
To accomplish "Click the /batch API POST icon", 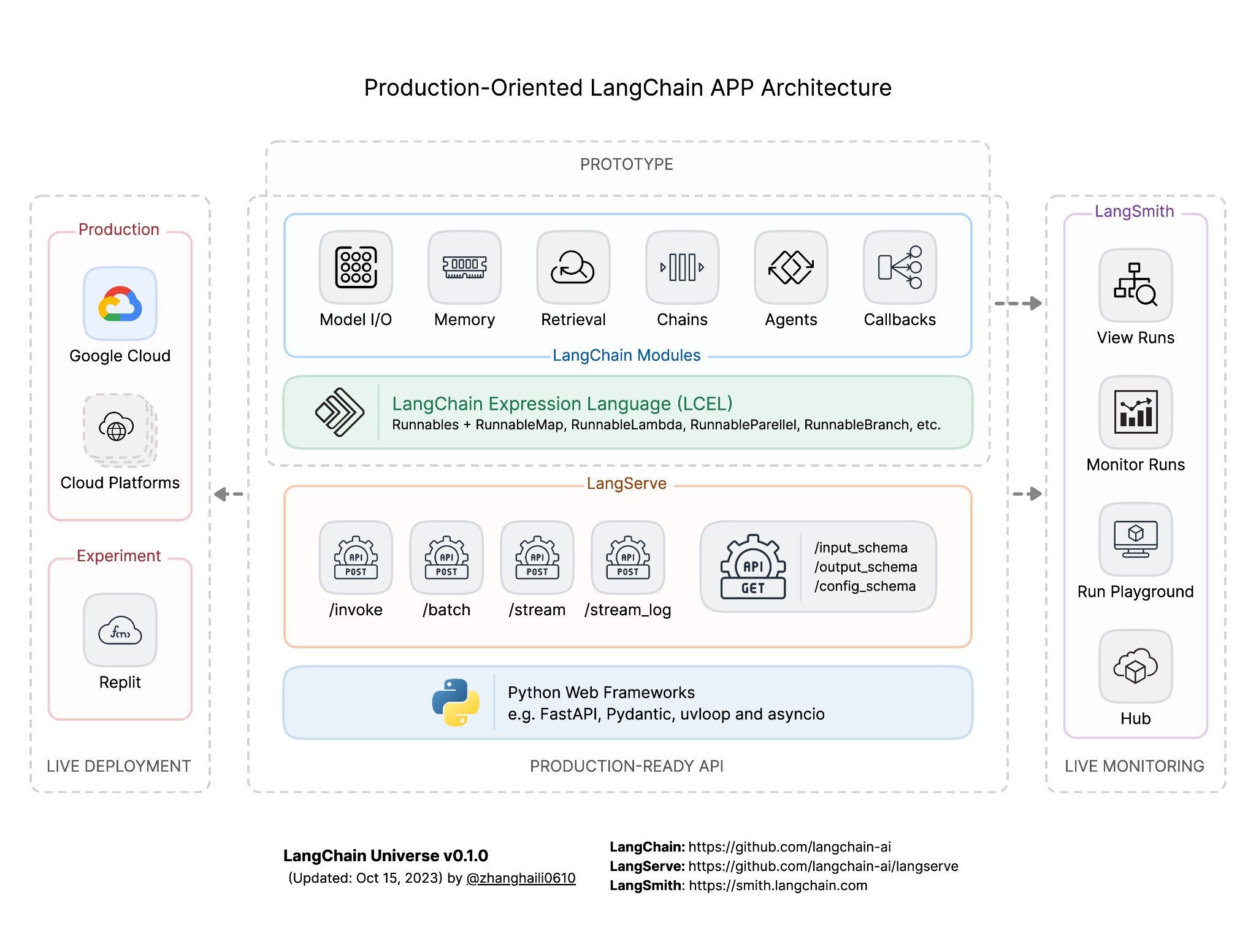I will coord(446,558).
